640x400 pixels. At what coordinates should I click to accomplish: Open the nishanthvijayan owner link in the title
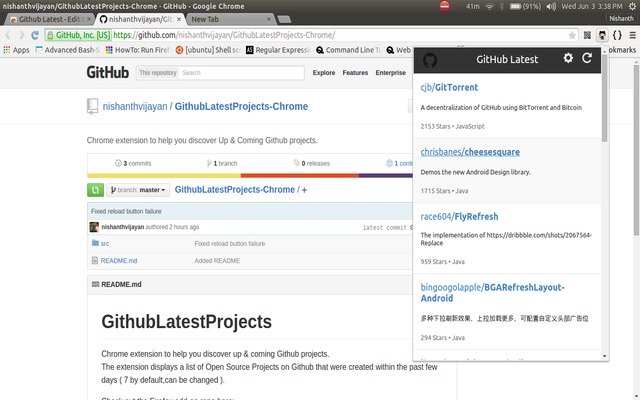tap(135, 107)
